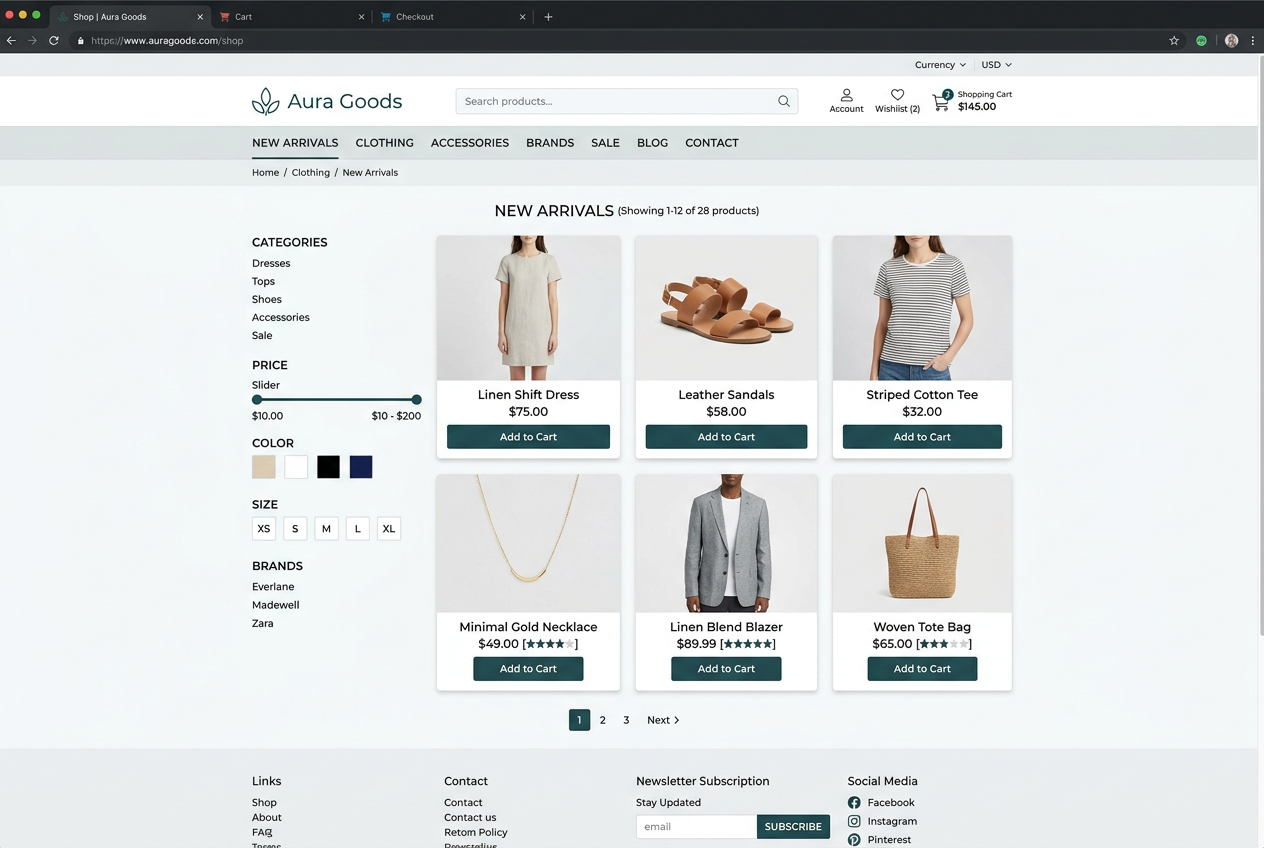
Task: Reload the page in browser
Action: (x=54, y=41)
